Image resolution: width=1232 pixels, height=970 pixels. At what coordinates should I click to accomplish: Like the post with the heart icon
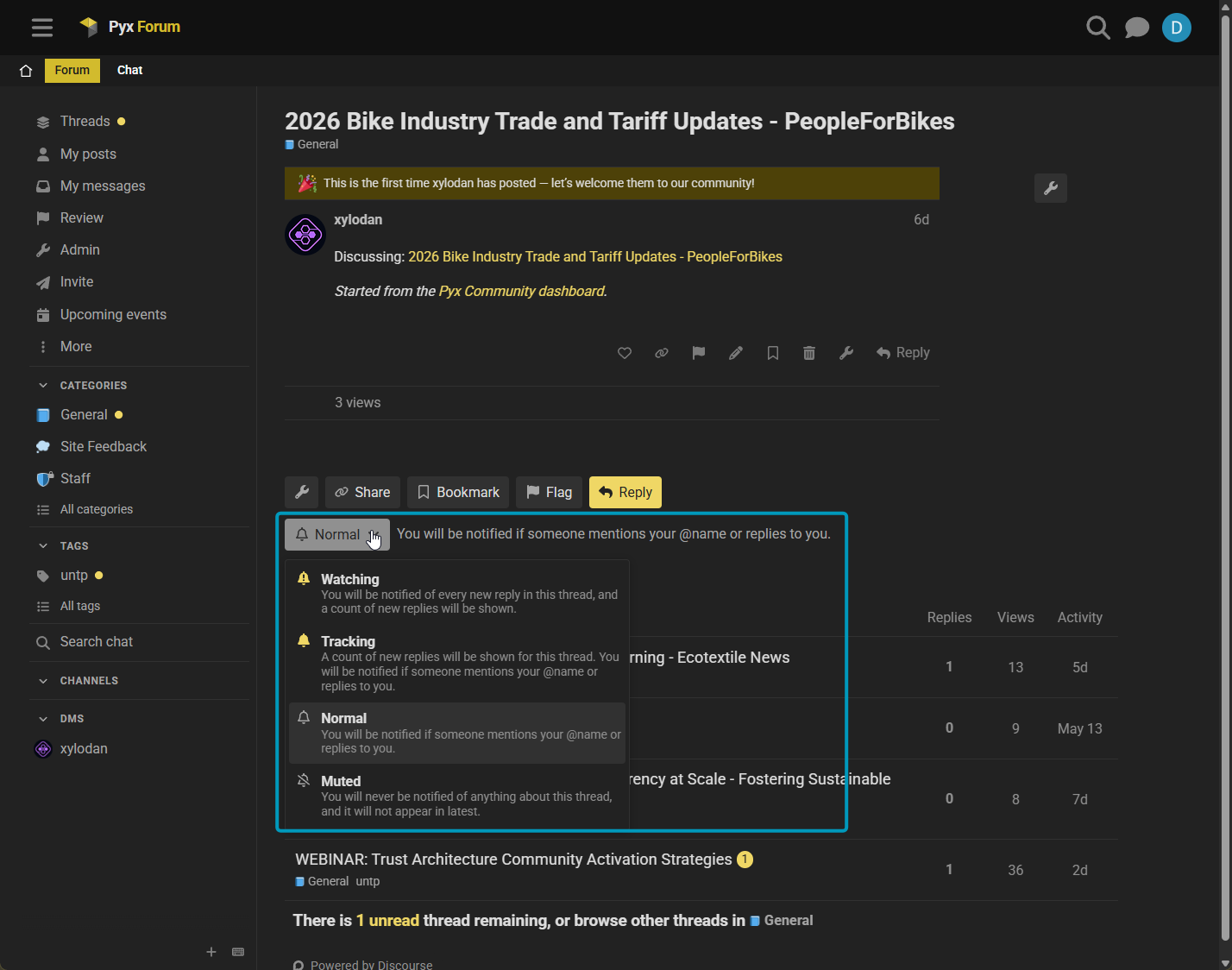pos(625,353)
